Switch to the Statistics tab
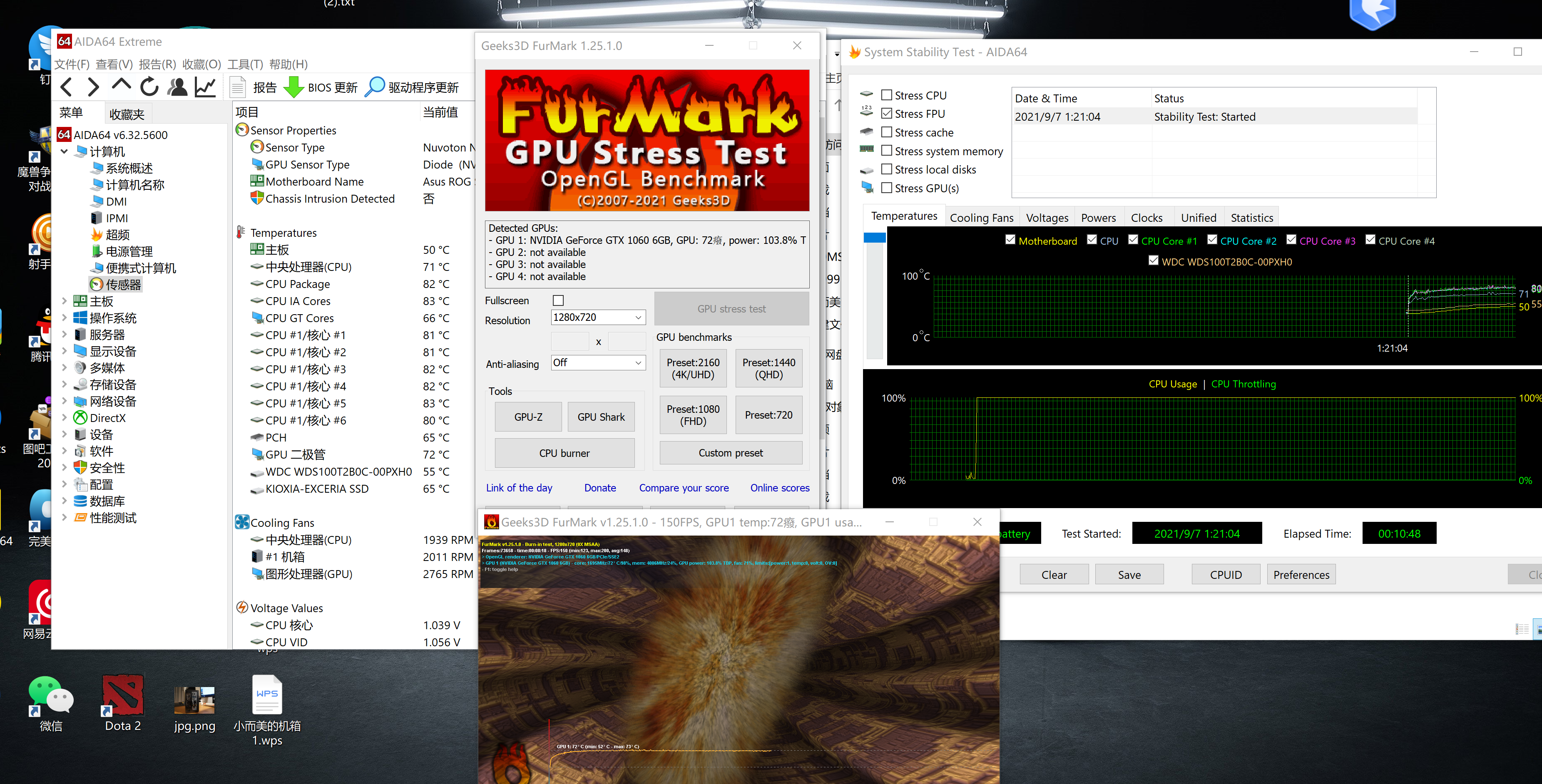Screen dimensions: 1542x784 click(1252, 218)
